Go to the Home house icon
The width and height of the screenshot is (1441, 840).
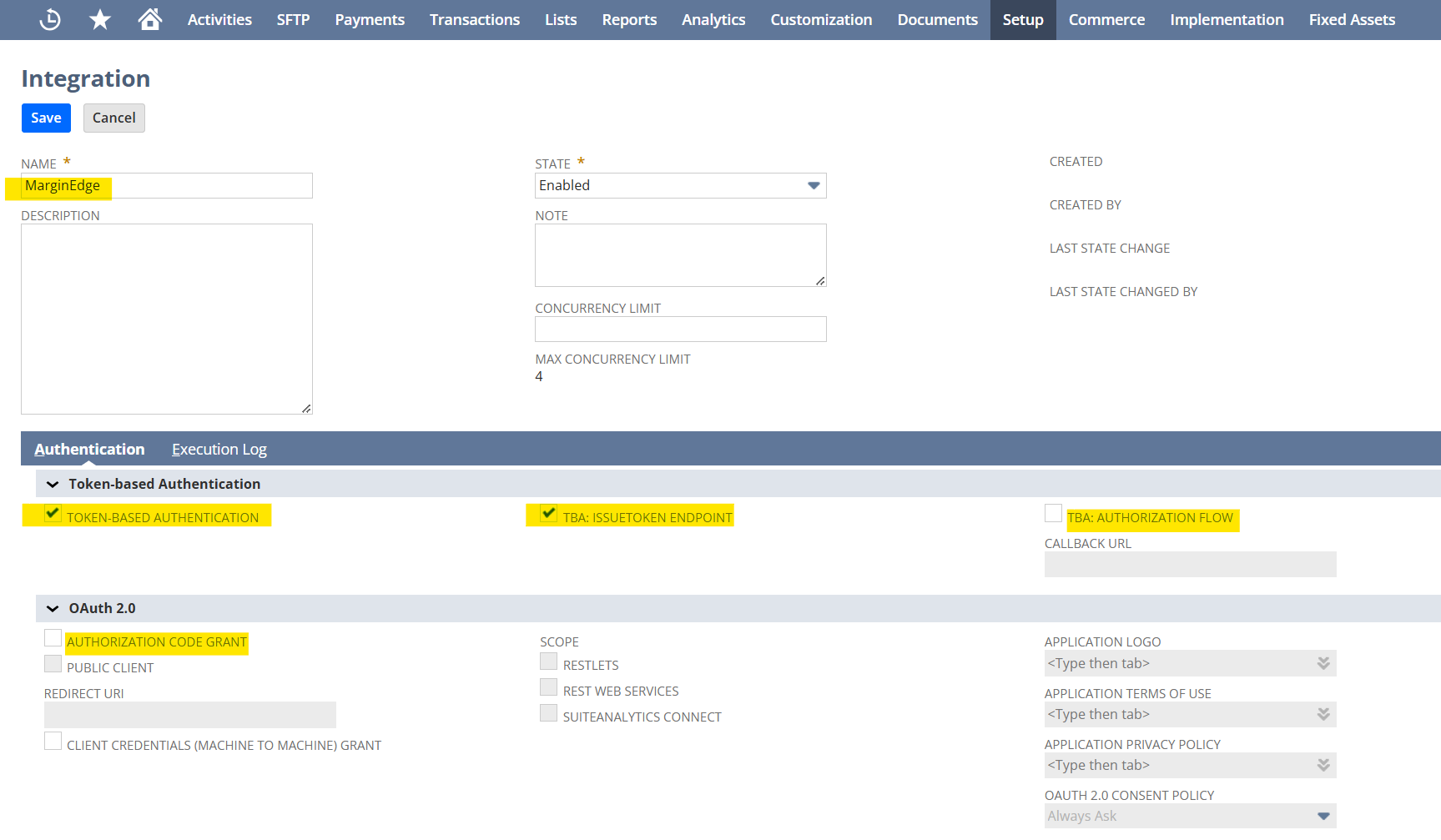pos(150,19)
